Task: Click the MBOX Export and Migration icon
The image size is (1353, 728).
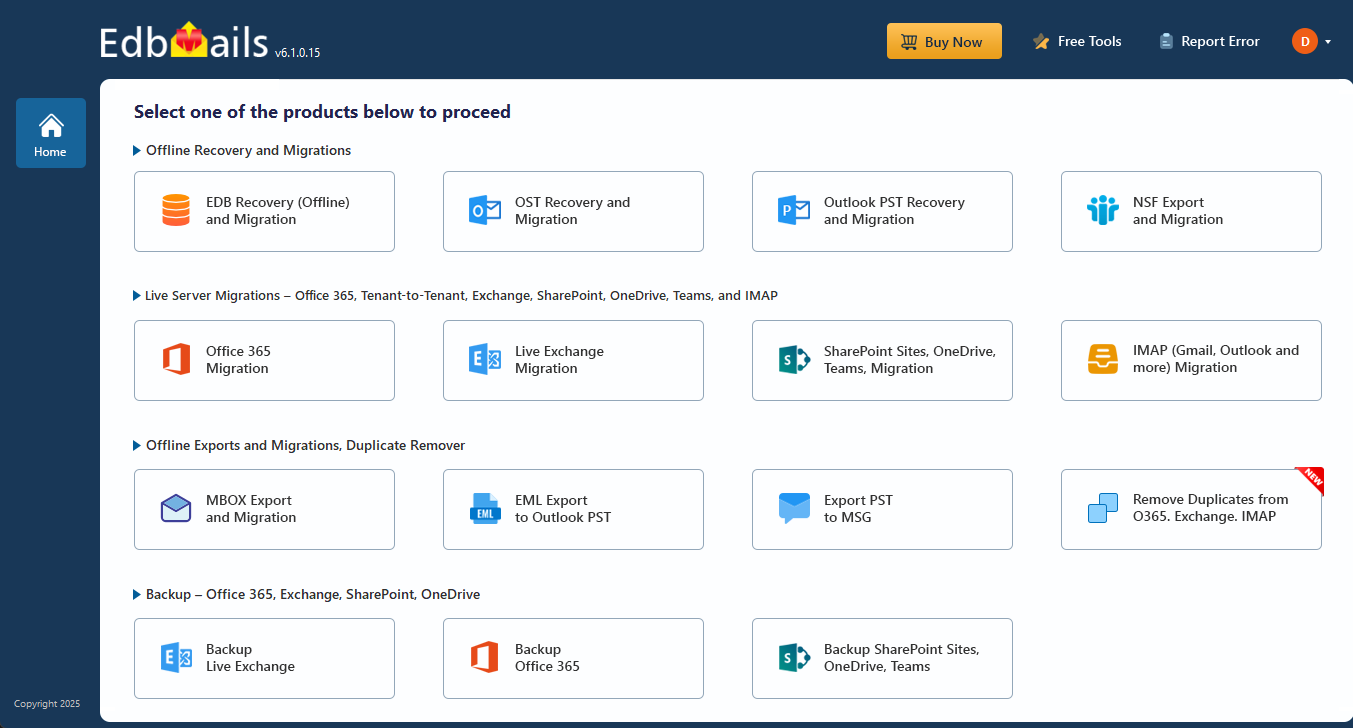Action: point(175,509)
